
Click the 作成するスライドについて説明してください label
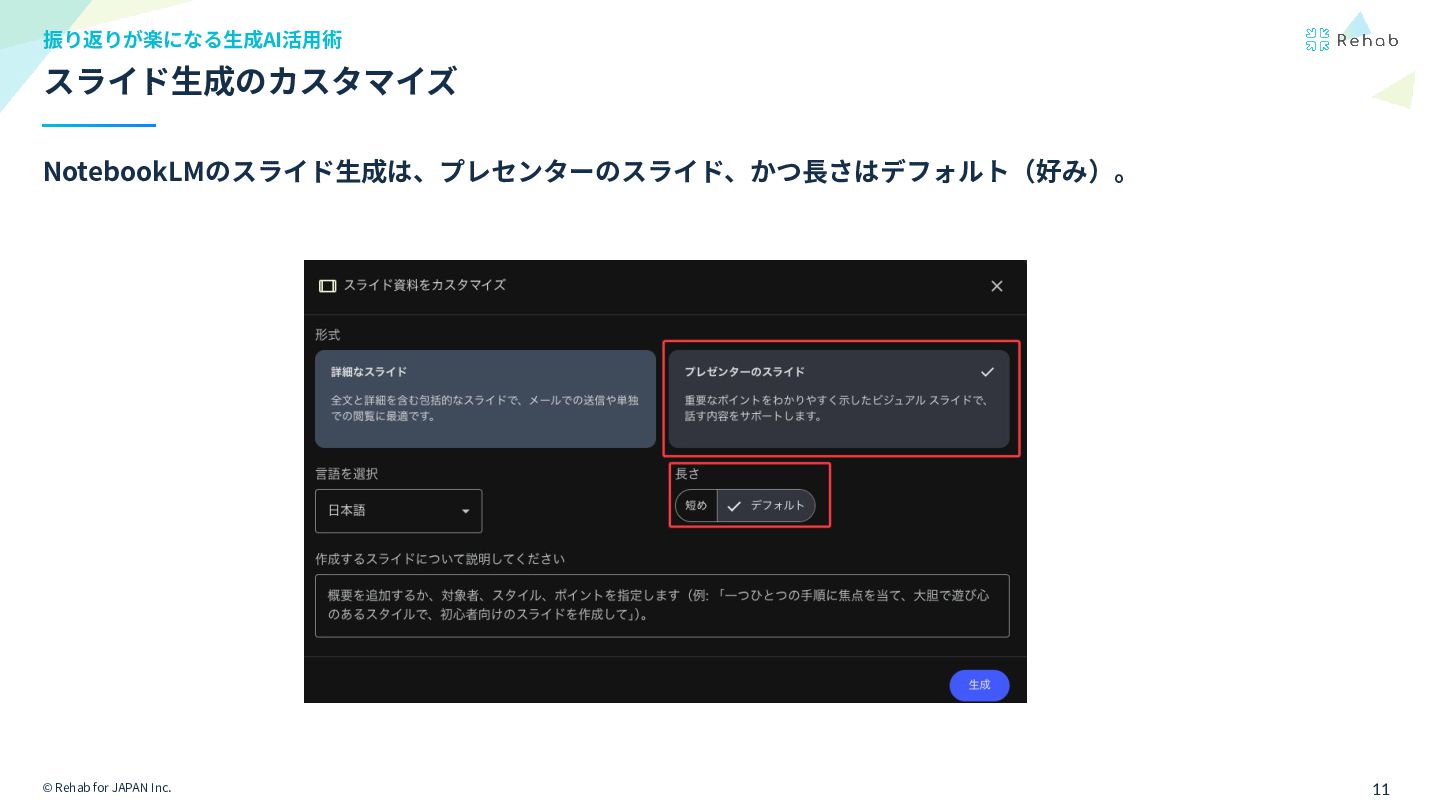[x=440, y=559]
